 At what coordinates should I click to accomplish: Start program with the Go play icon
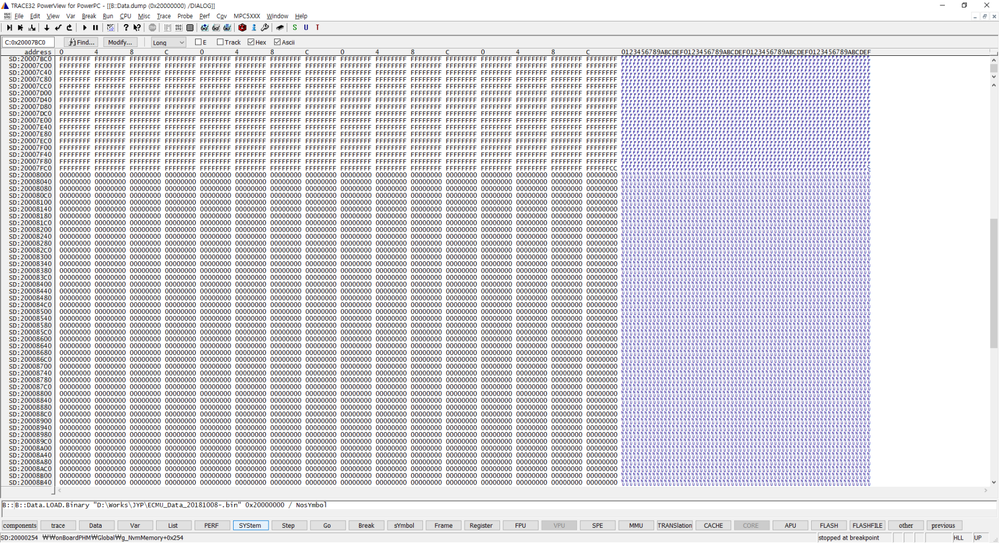click(84, 27)
